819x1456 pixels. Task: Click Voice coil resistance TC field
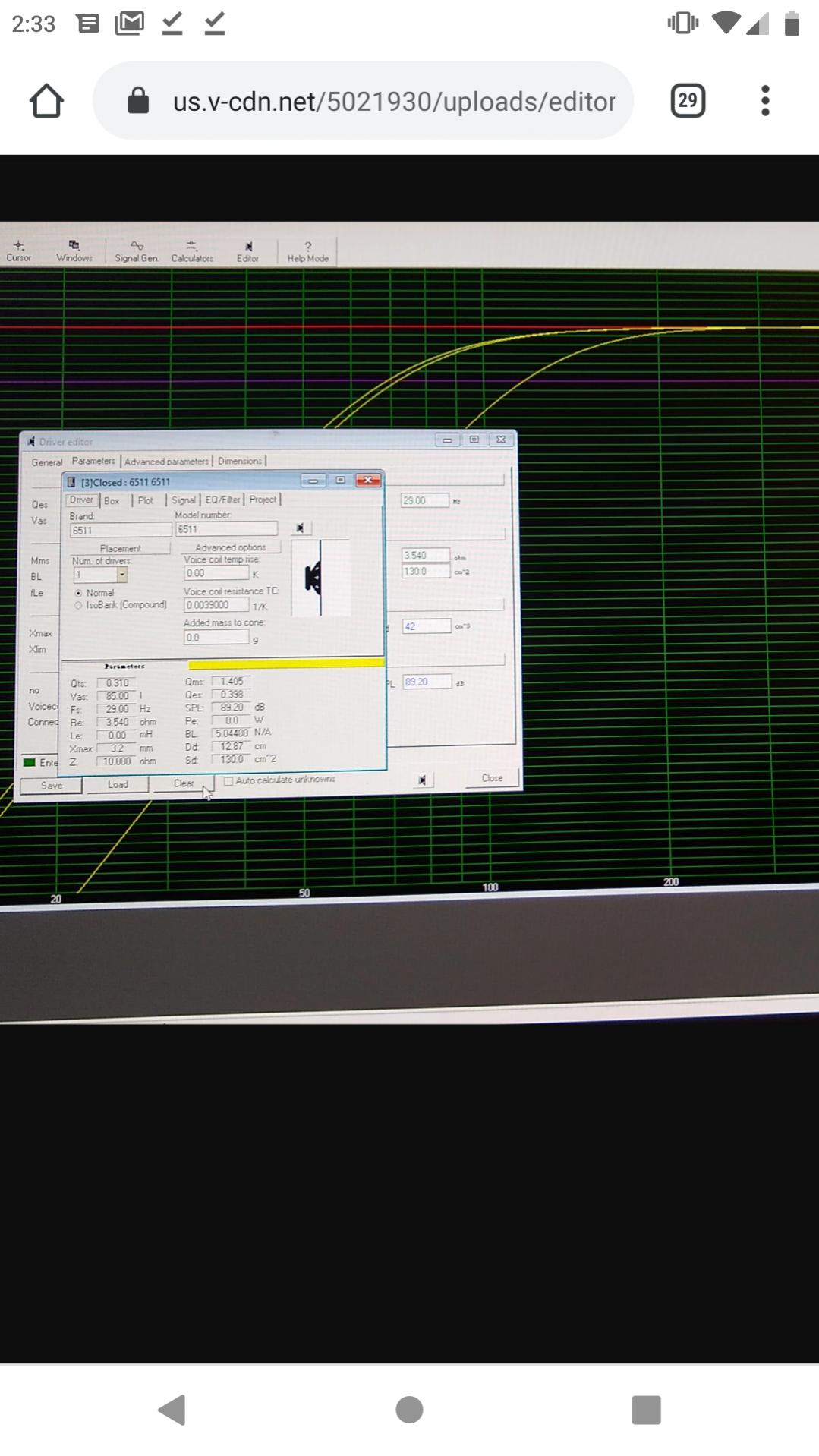(216, 605)
